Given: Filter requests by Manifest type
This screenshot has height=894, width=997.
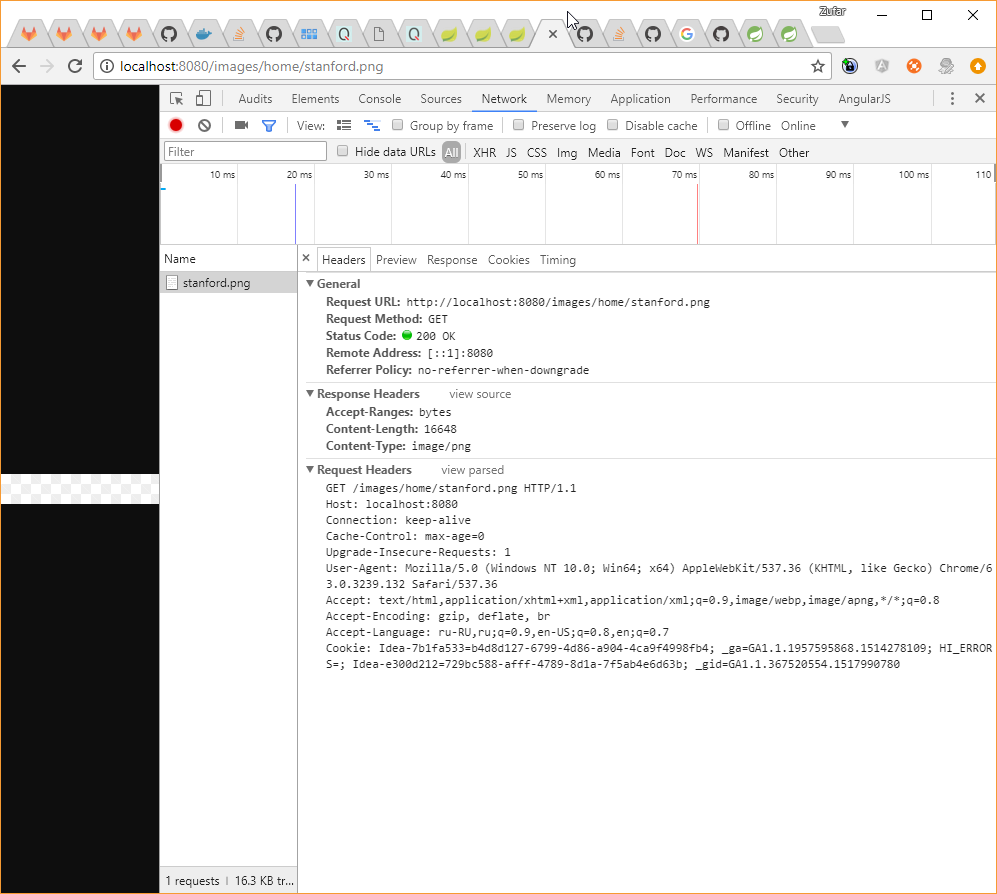Looking at the screenshot, I should tap(746, 153).
